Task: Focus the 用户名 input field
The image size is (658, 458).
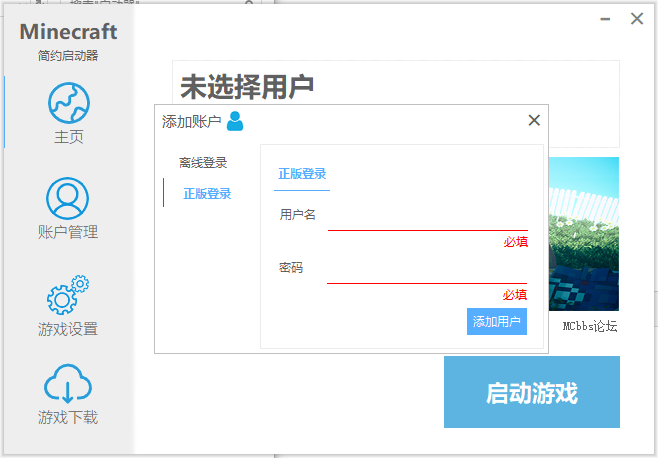Action: click(427, 220)
